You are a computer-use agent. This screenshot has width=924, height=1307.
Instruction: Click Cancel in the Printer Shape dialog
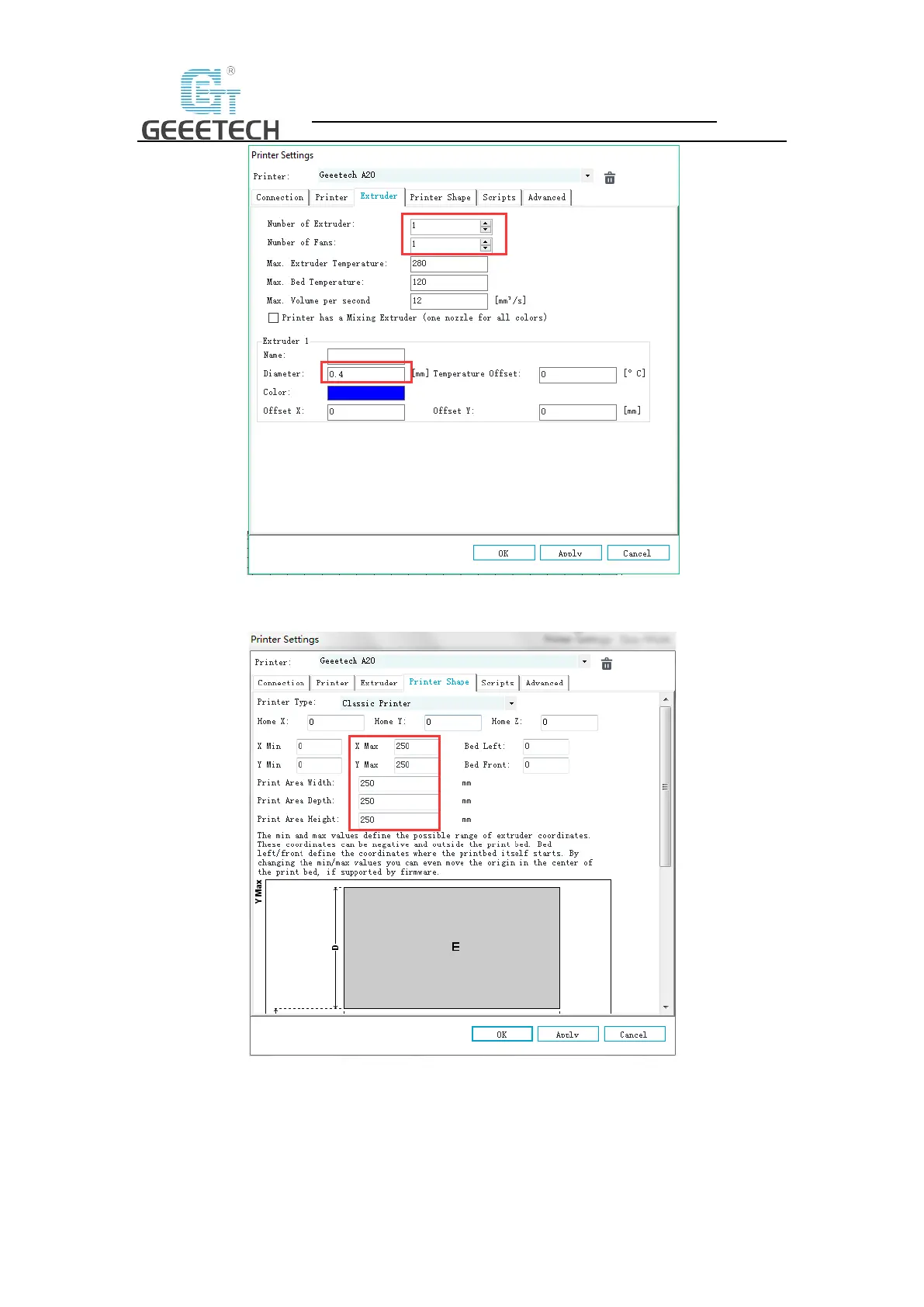tap(634, 1035)
